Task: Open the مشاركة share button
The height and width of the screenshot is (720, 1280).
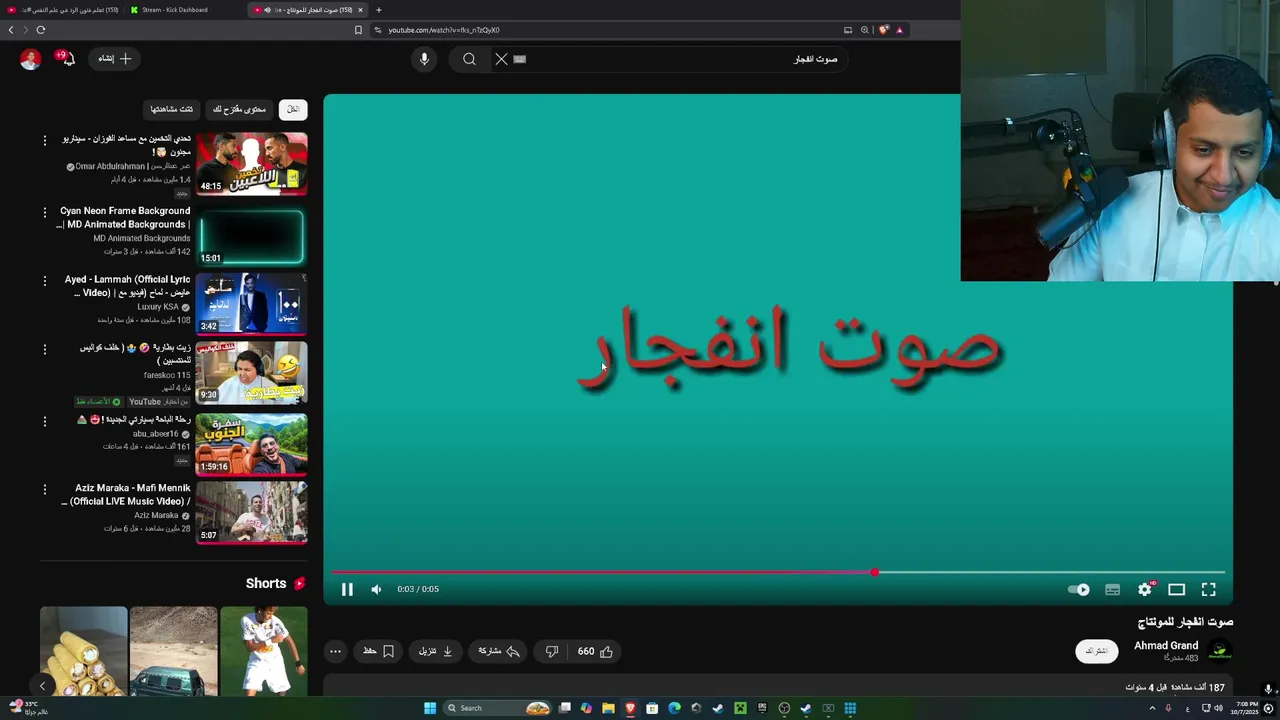Action: pyautogui.click(x=498, y=651)
